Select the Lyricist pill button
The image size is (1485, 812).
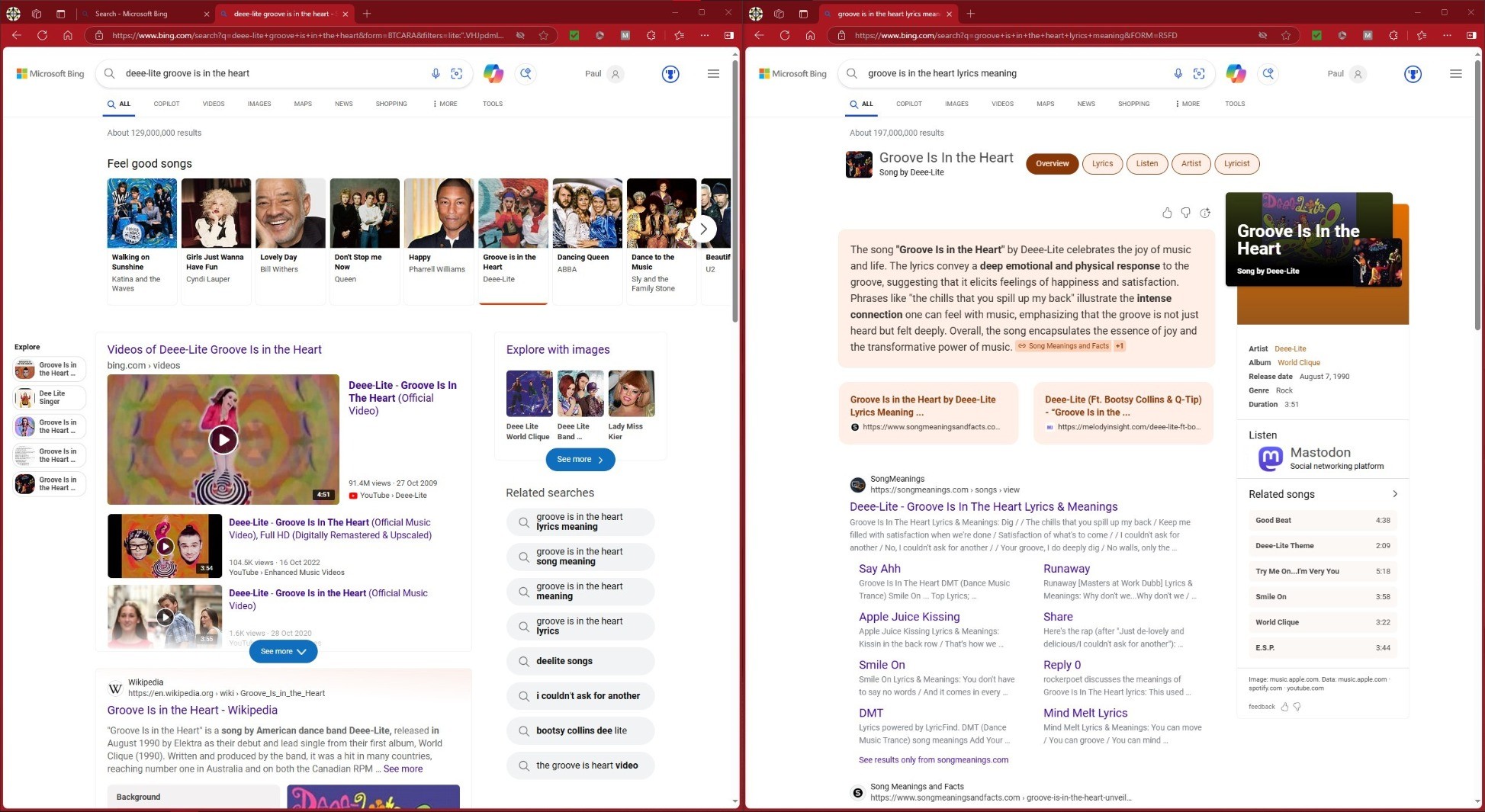(1236, 163)
